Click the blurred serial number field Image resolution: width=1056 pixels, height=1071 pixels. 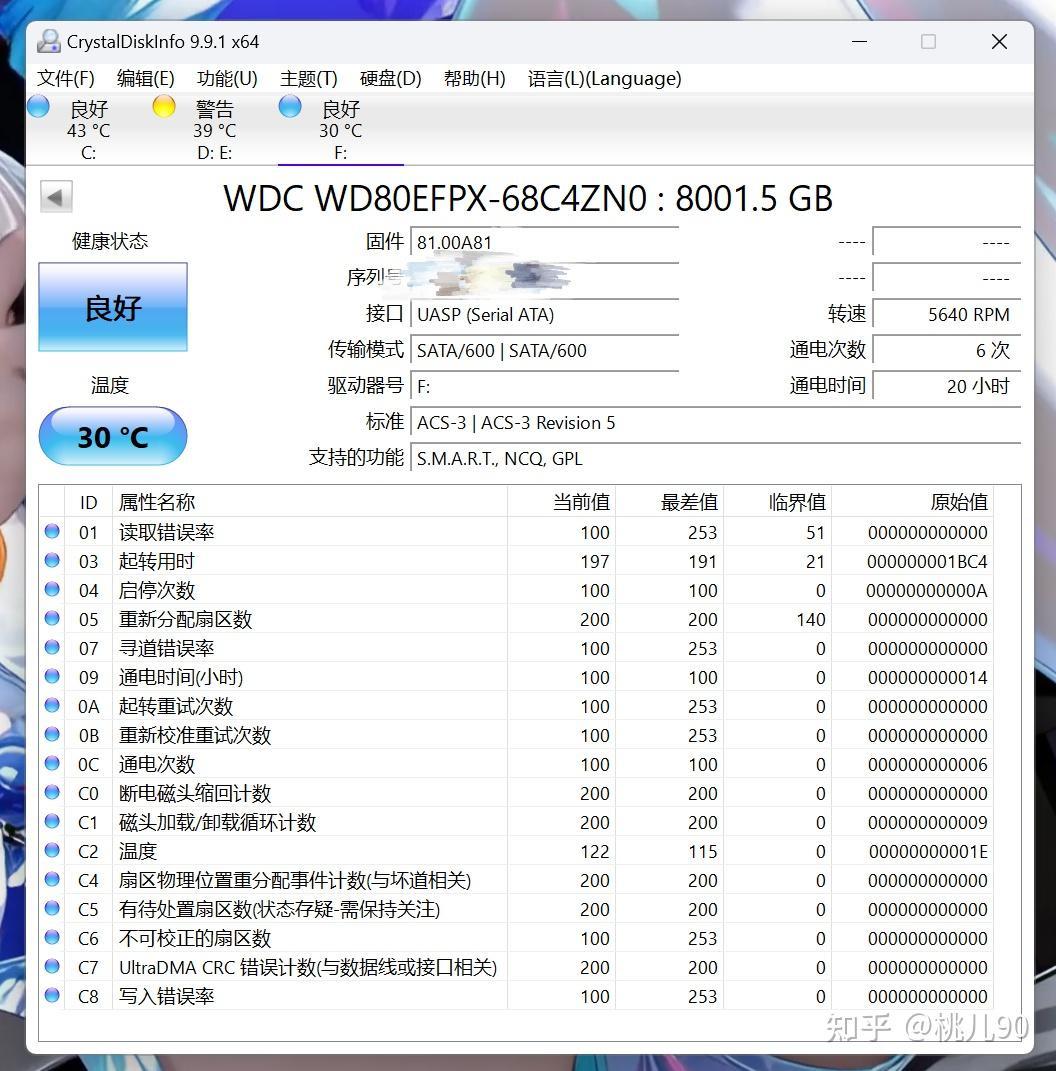click(x=544, y=279)
